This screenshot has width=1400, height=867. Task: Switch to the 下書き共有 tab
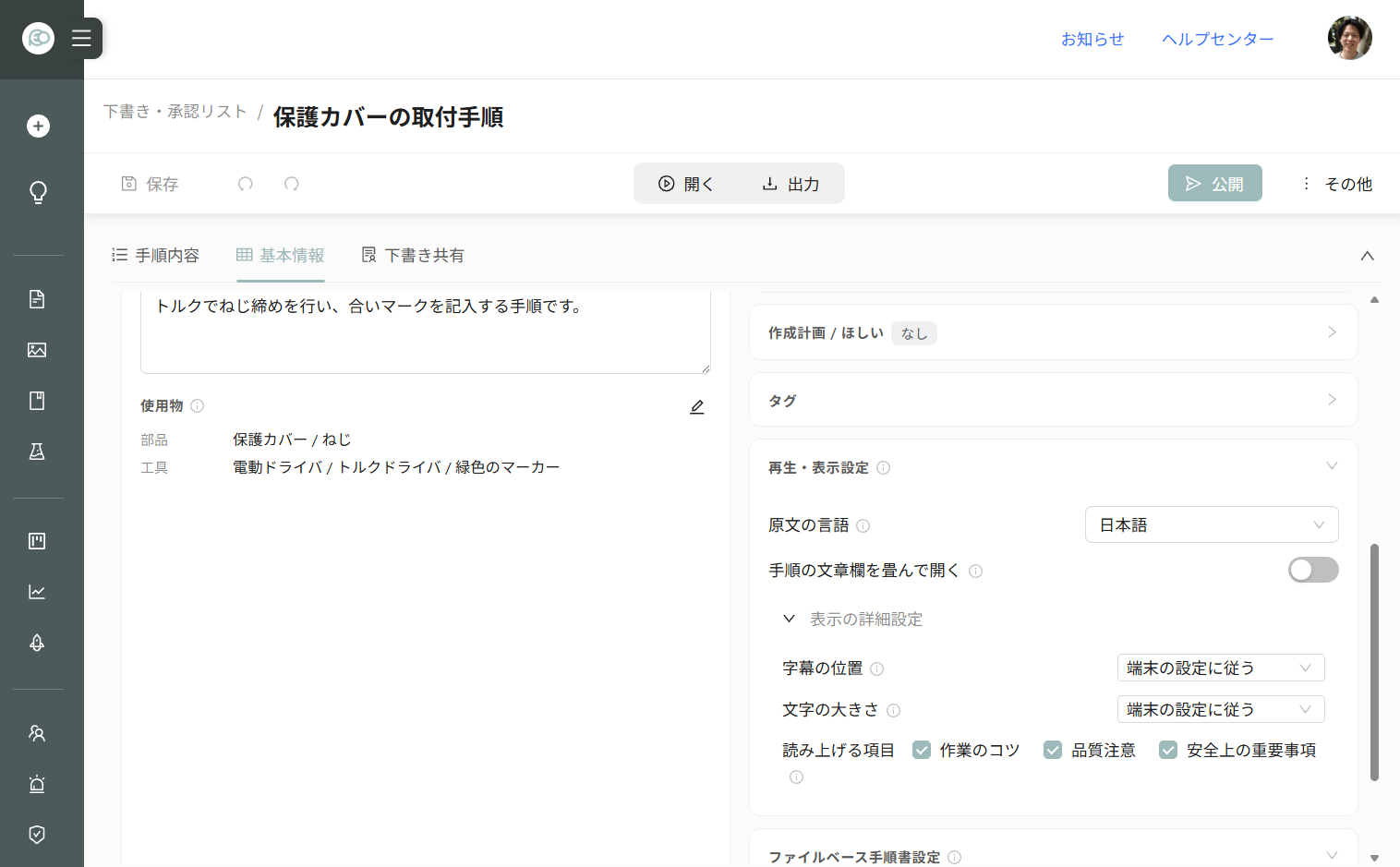(413, 256)
